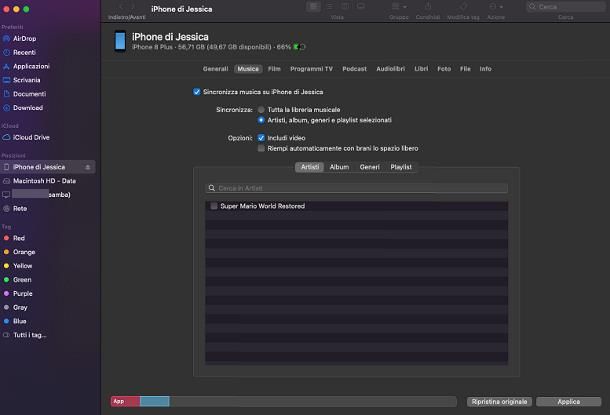Open the Azione dropdown menu
This screenshot has width=610, height=415.
496,6
